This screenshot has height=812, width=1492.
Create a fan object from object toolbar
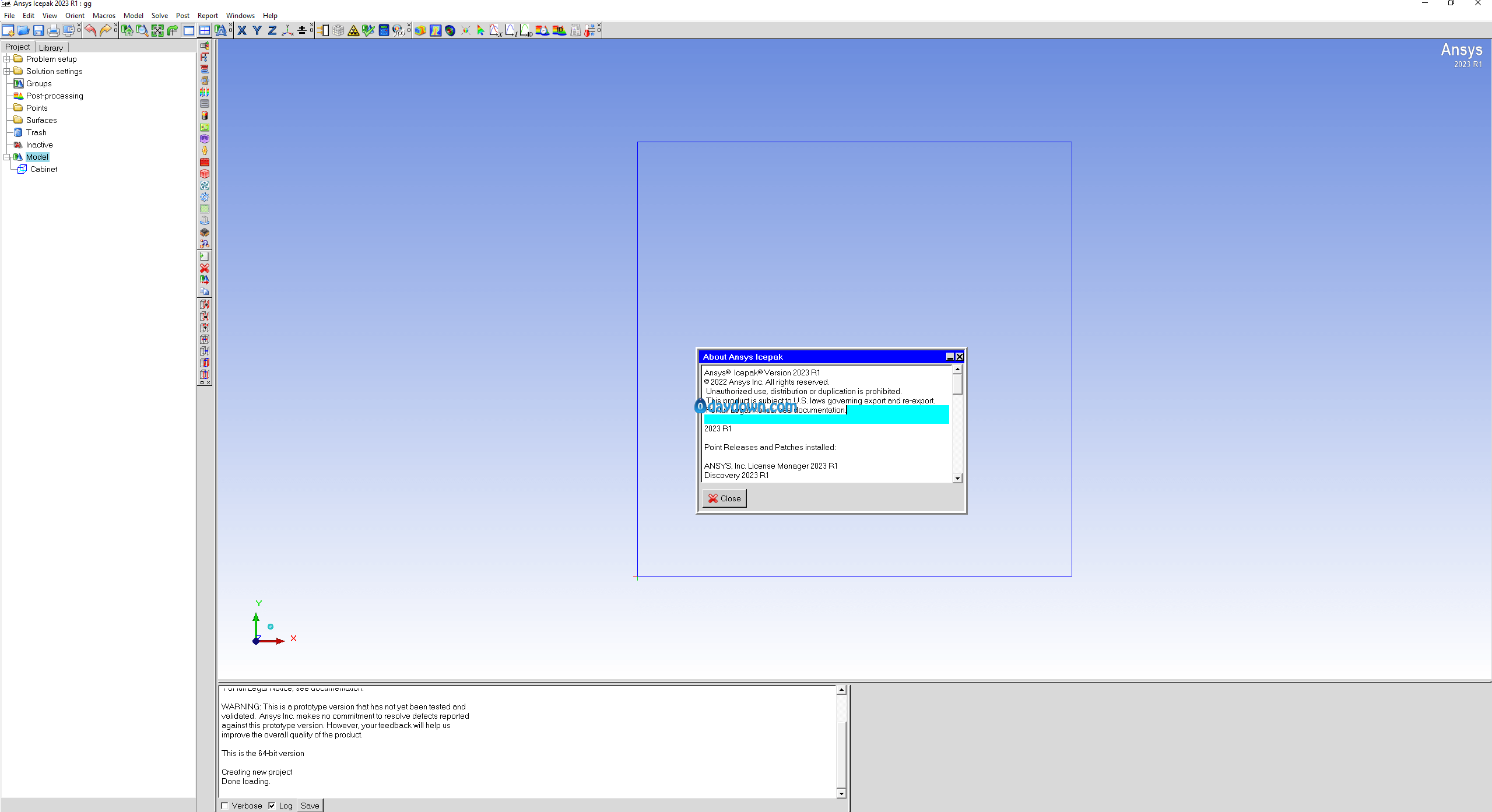tap(205, 185)
